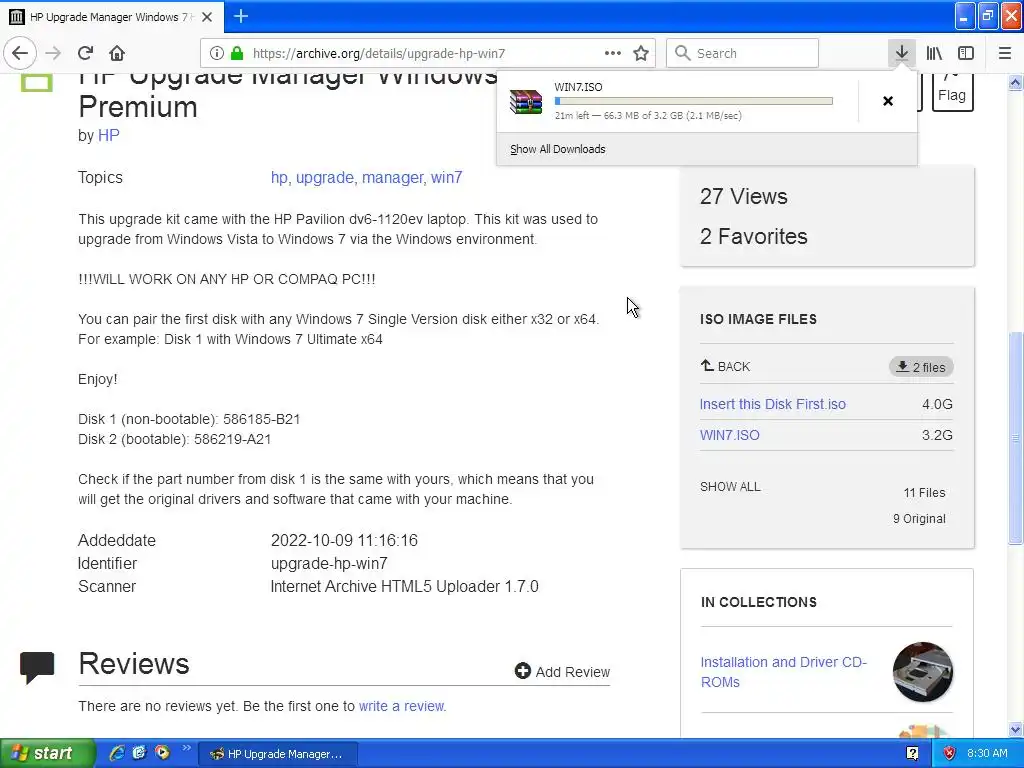Open the HP author link
This screenshot has width=1024, height=768.
(x=108, y=135)
